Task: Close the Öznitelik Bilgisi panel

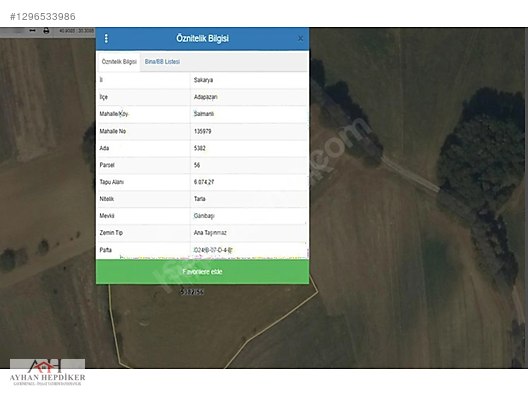Action: 300,38
